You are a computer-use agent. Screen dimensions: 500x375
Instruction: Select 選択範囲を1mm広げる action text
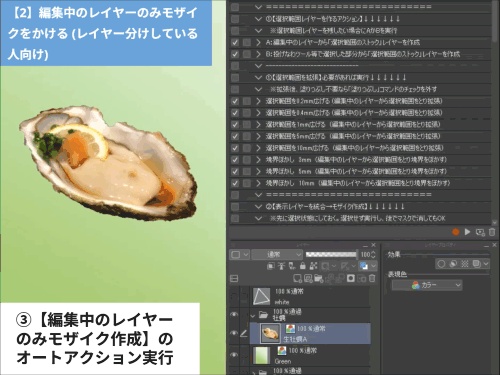(353, 124)
